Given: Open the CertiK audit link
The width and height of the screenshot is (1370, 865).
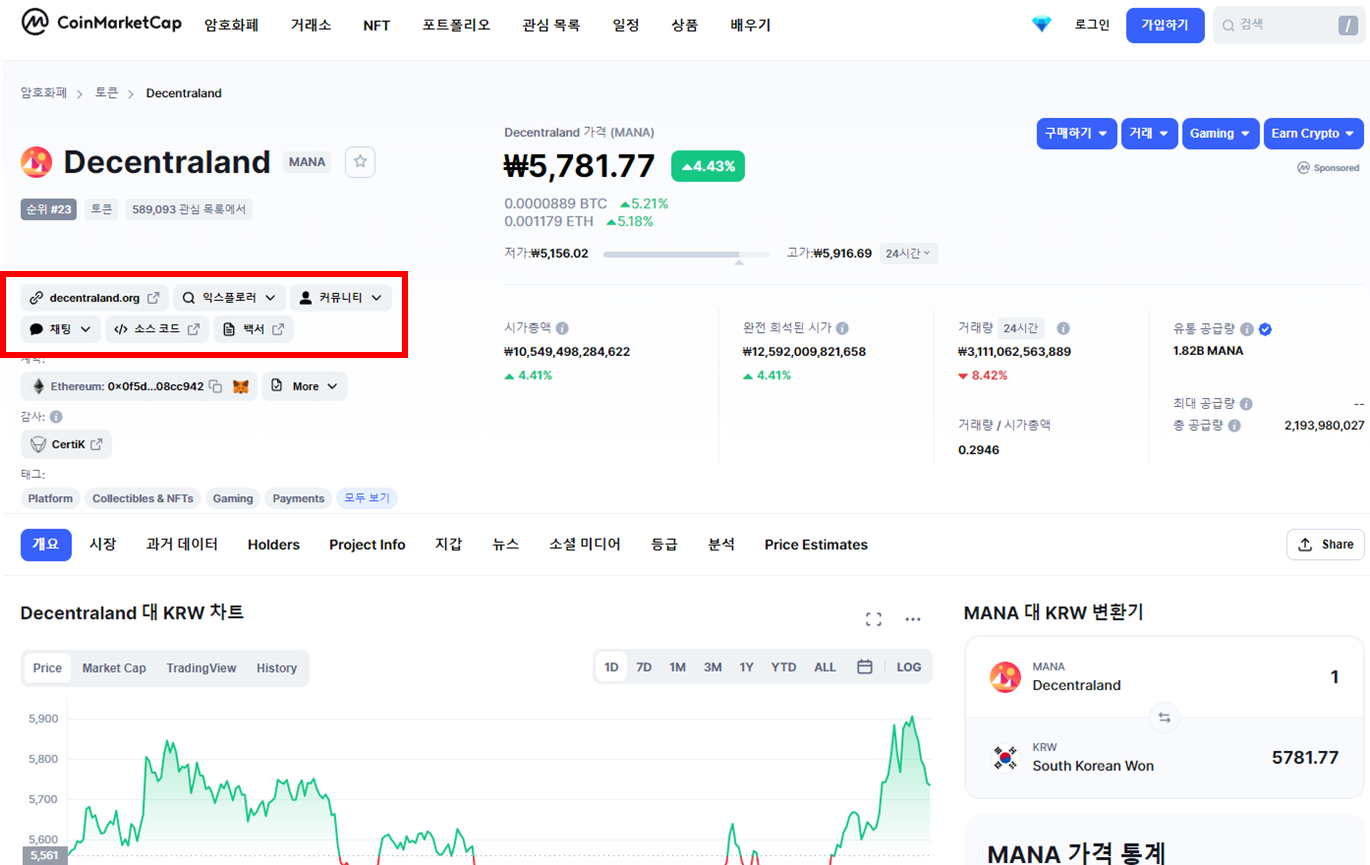Looking at the screenshot, I should click(66, 444).
